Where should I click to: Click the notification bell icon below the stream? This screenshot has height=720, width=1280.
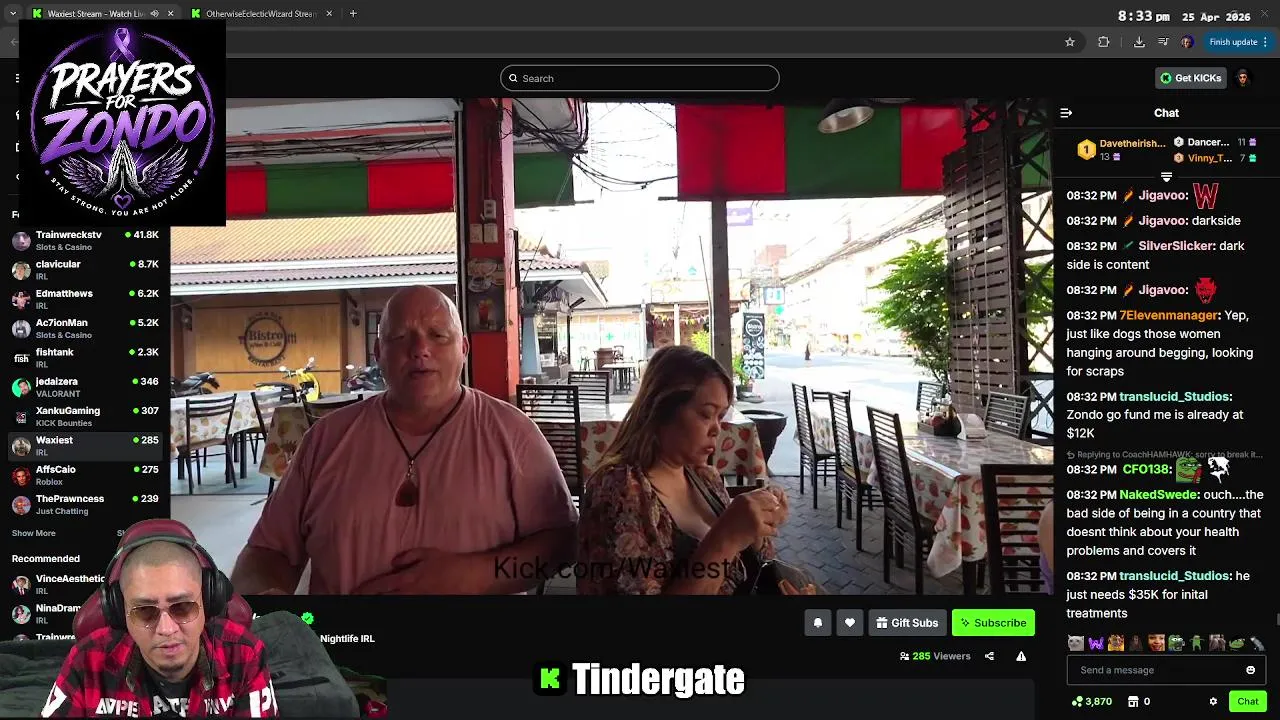click(x=817, y=623)
